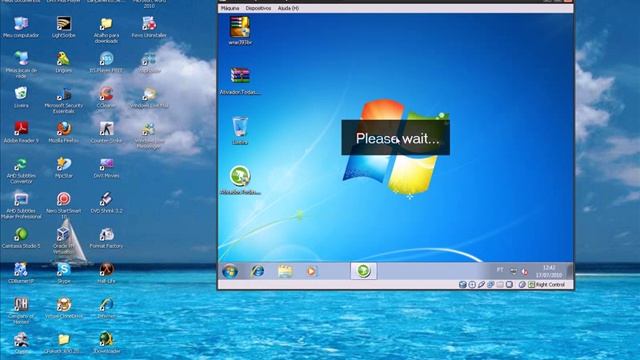Open Windows Explorer from the VM taskbar

click(x=285, y=271)
